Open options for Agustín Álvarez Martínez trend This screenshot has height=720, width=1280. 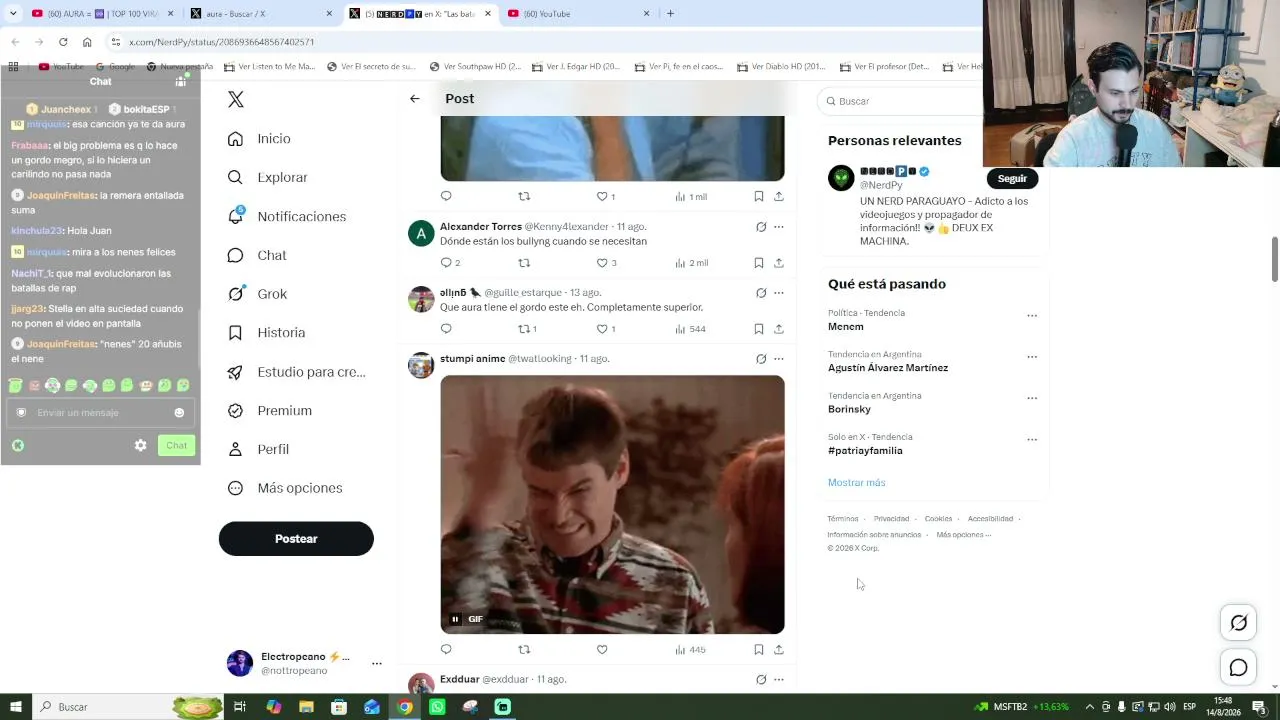pyautogui.click(x=1032, y=357)
